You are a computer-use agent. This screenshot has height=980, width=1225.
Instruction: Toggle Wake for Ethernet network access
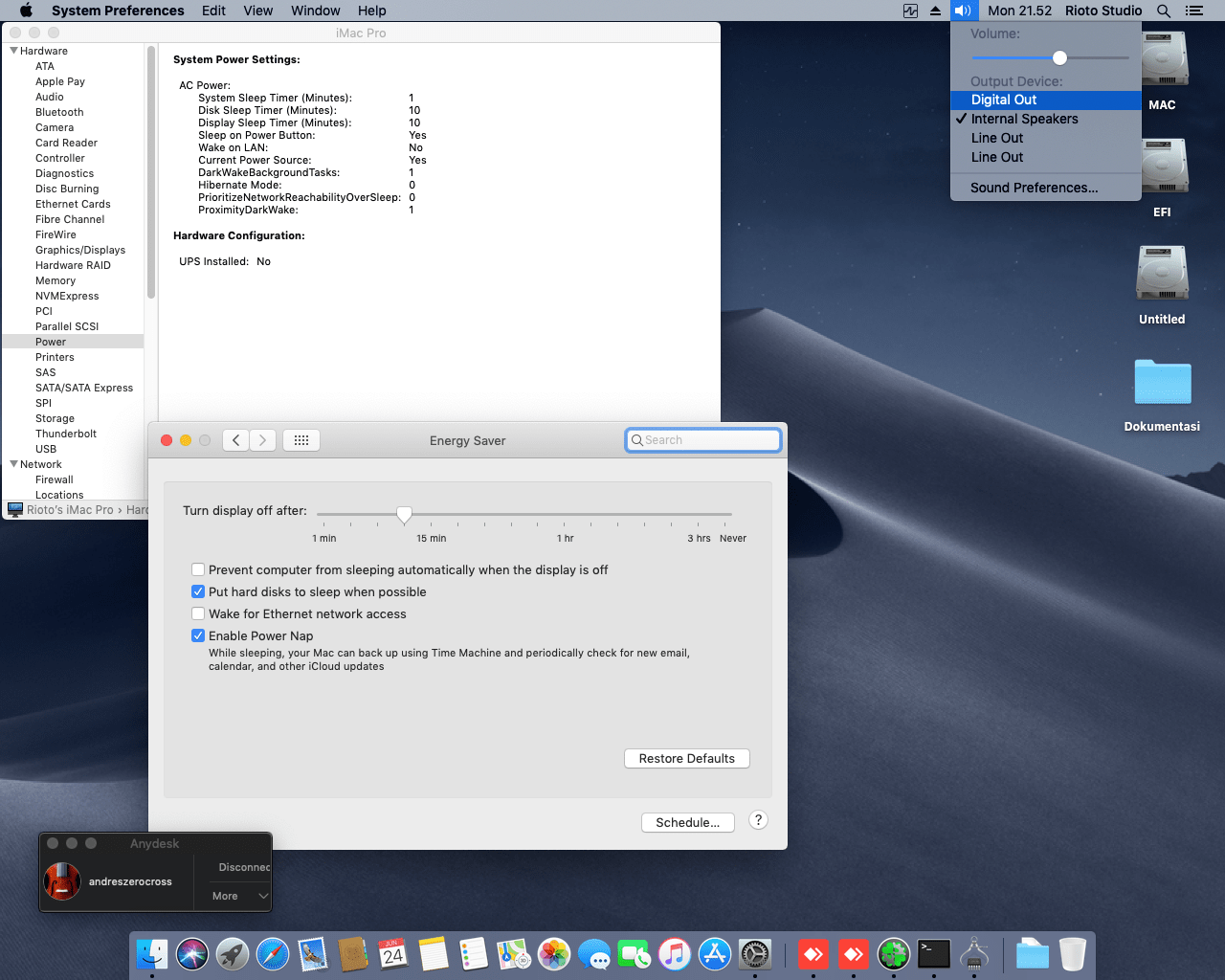198,613
